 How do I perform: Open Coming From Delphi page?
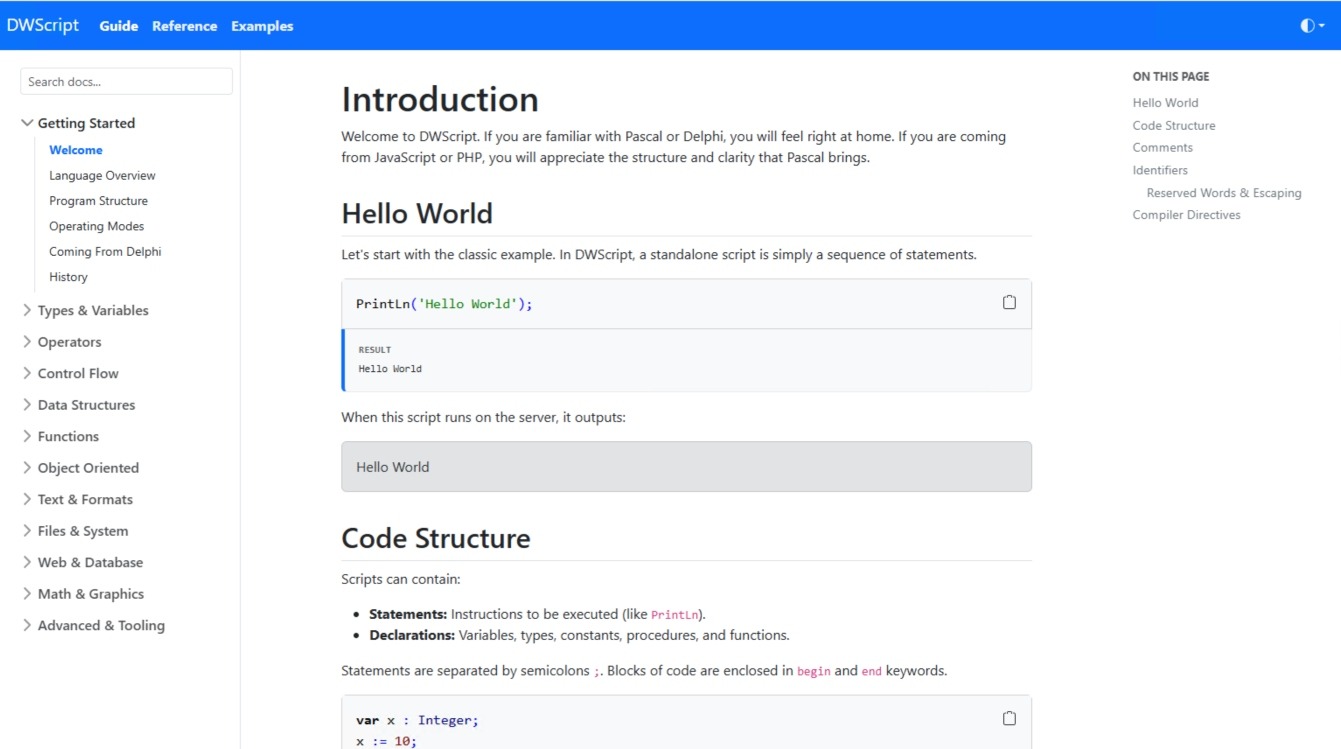(105, 251)
